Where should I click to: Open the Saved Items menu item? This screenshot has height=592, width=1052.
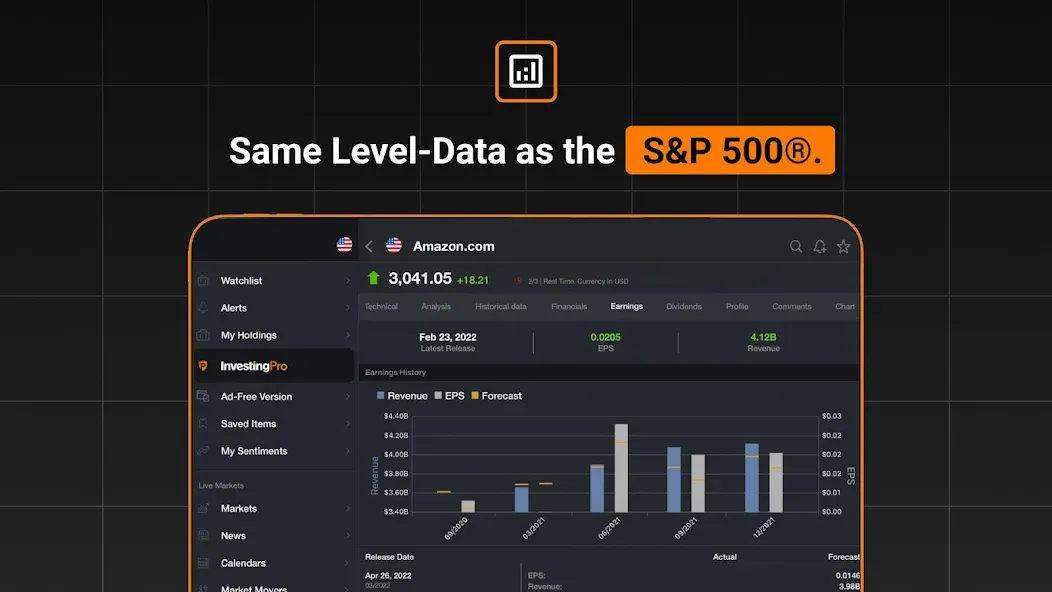point(274,424)
